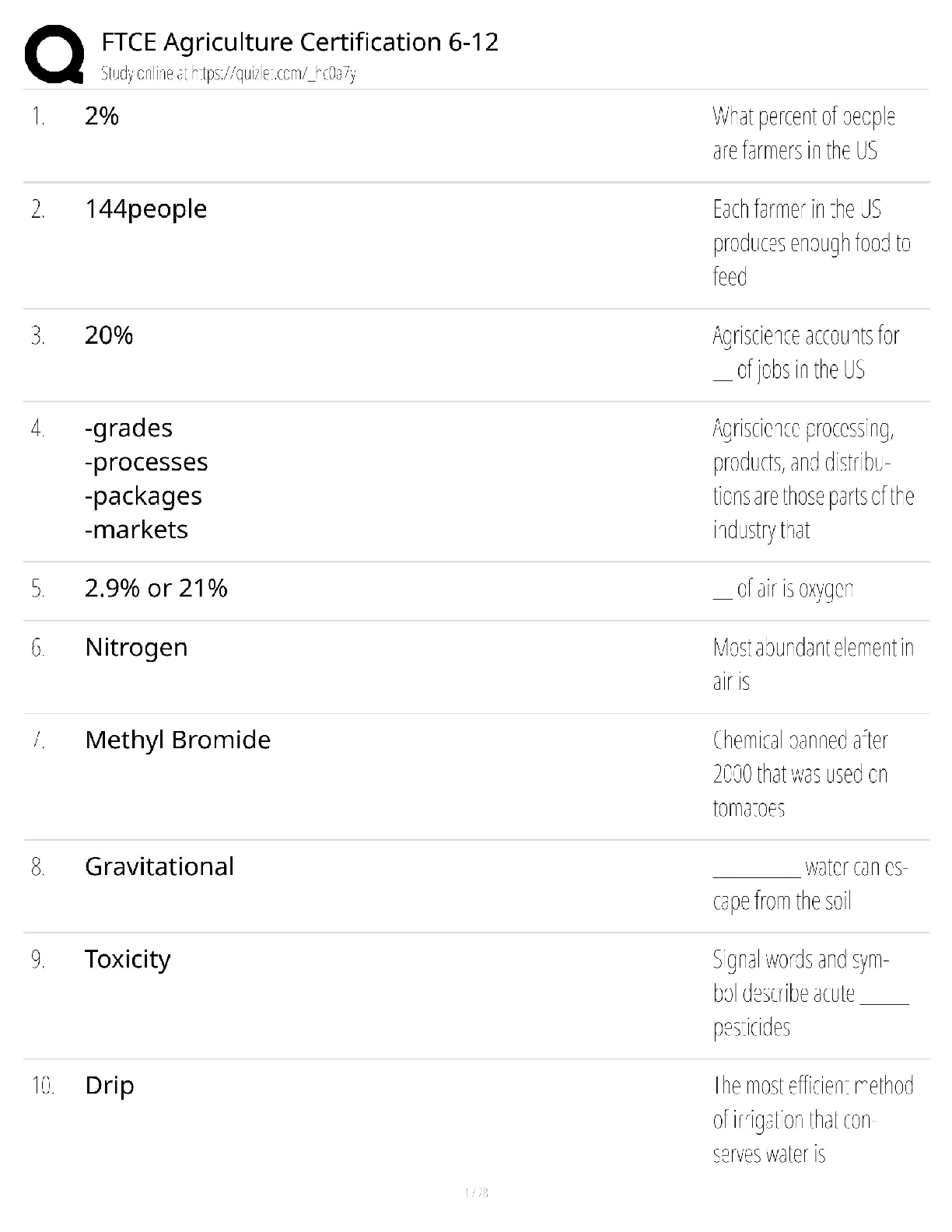Click the "Nitrogen" term

point(136,647)
